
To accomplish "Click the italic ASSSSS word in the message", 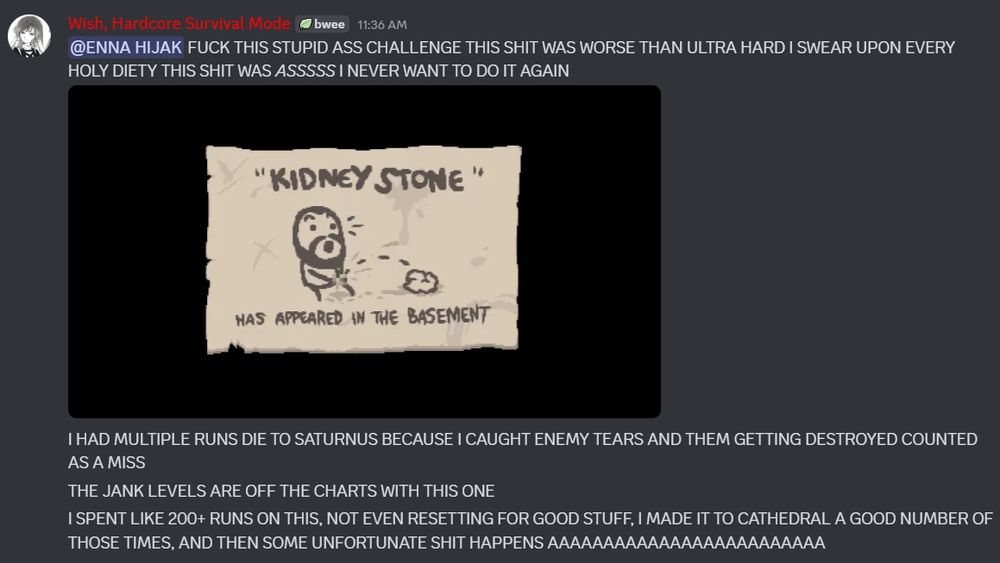I will pyautogui.click(x=305, y=71).
